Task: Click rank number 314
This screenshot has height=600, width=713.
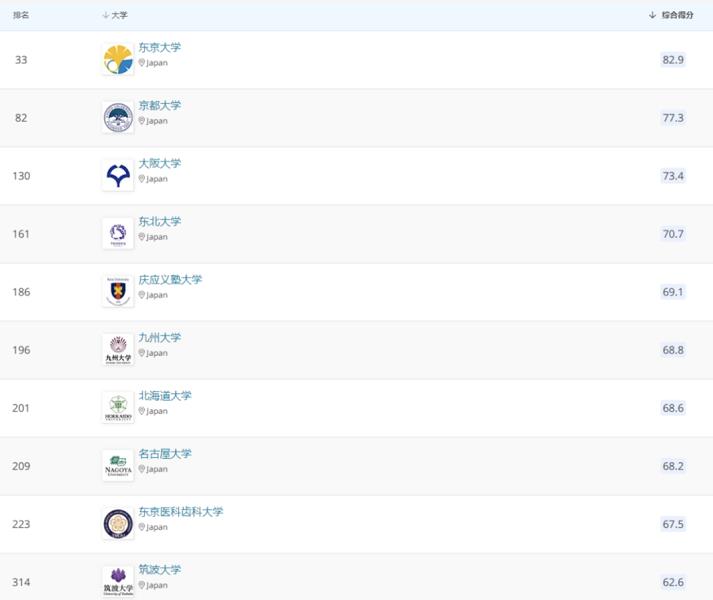Action: (x=21, y=582)
